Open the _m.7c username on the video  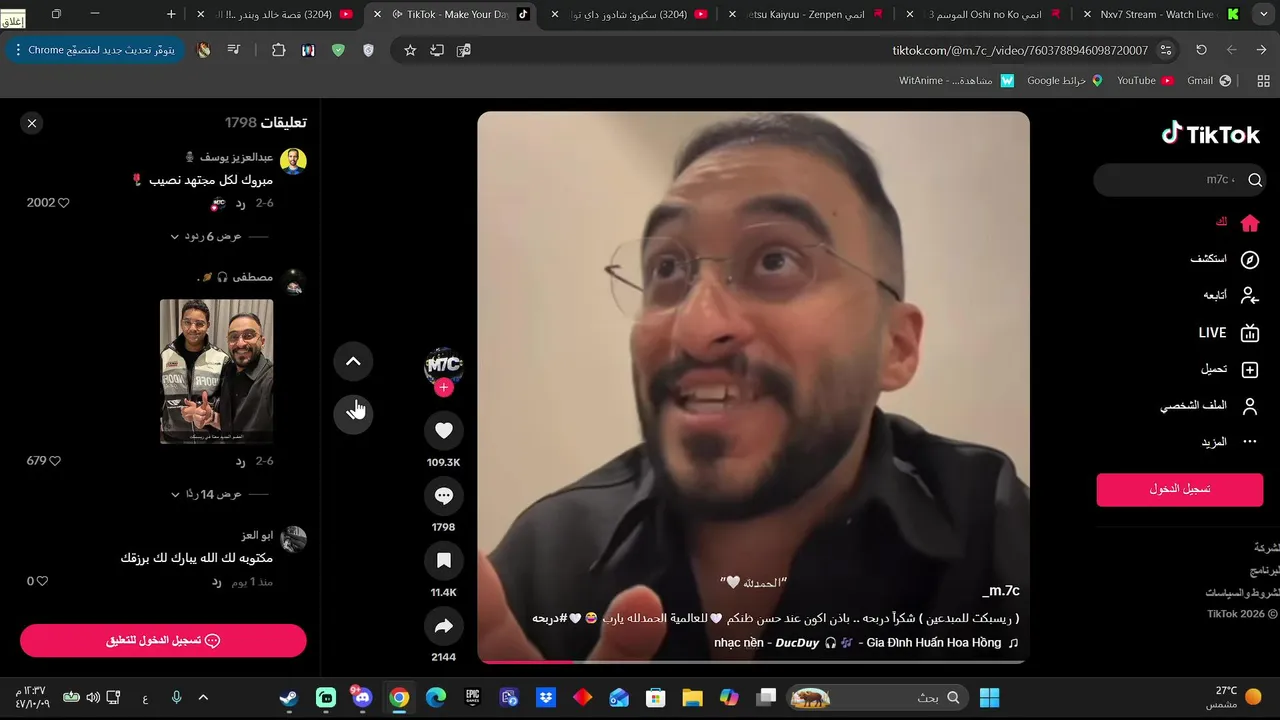click(x=1001, y=591)
